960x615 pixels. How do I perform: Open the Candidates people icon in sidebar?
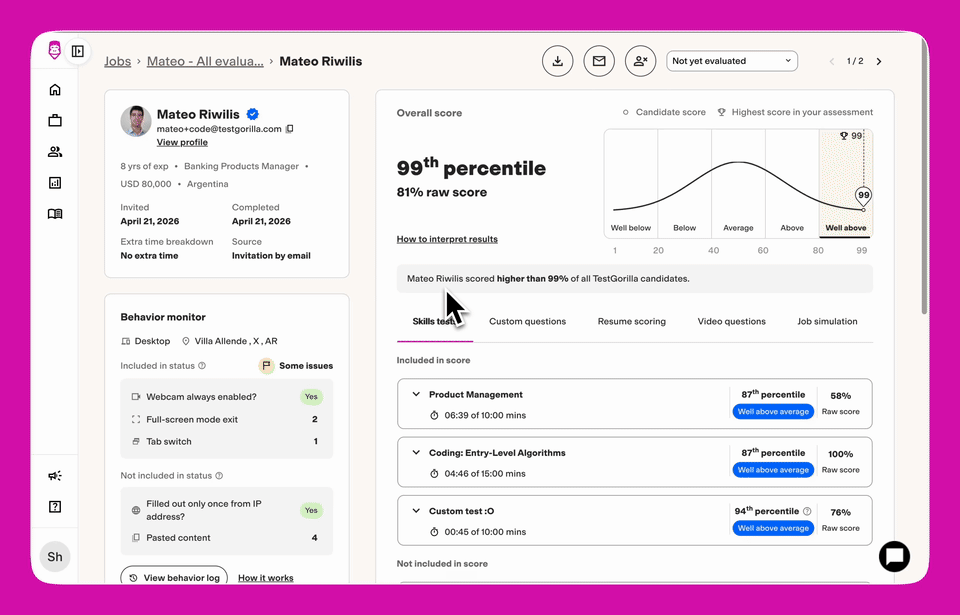tap(55, 152)
